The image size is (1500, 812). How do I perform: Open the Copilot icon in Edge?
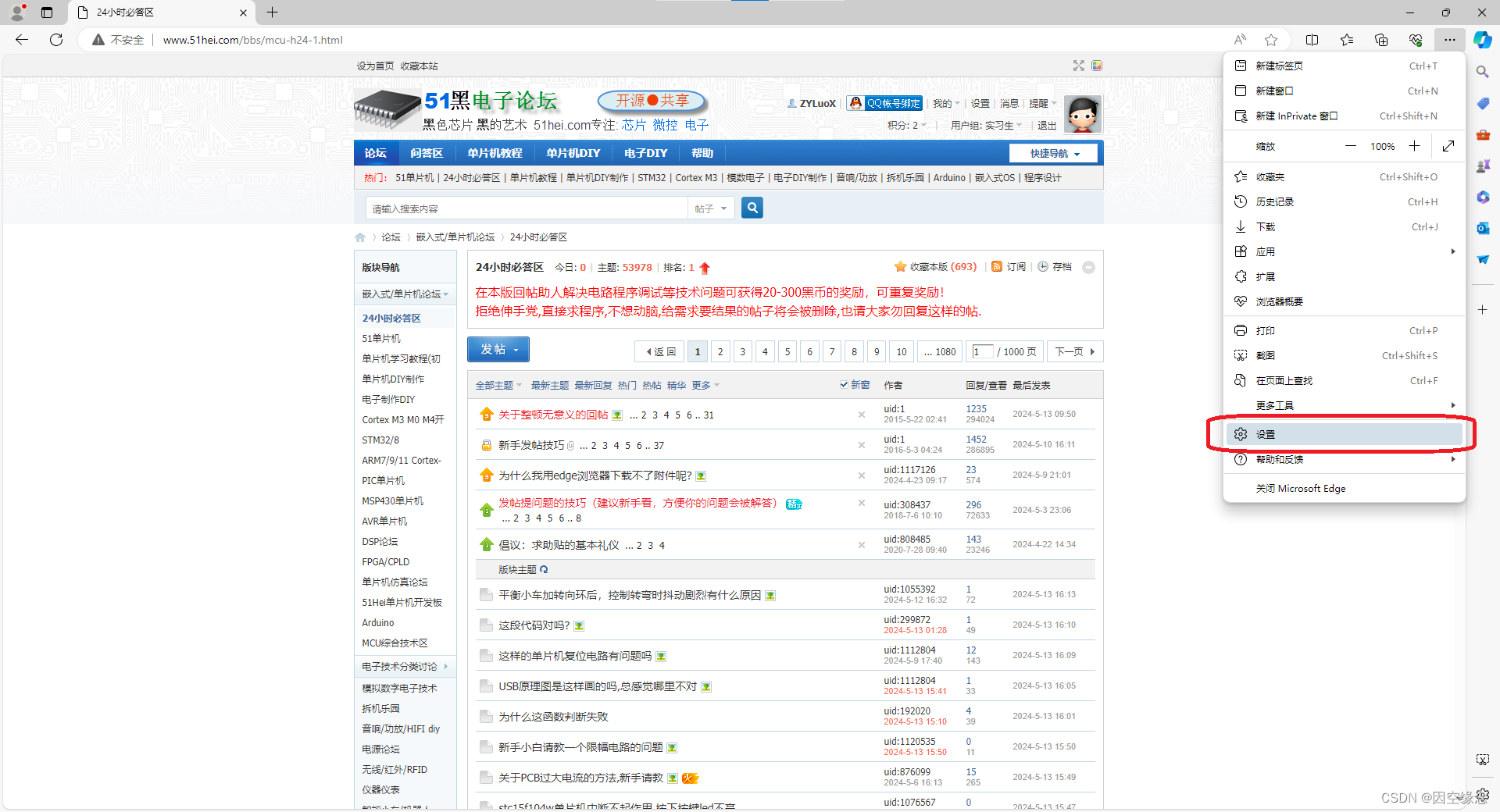1483,40
